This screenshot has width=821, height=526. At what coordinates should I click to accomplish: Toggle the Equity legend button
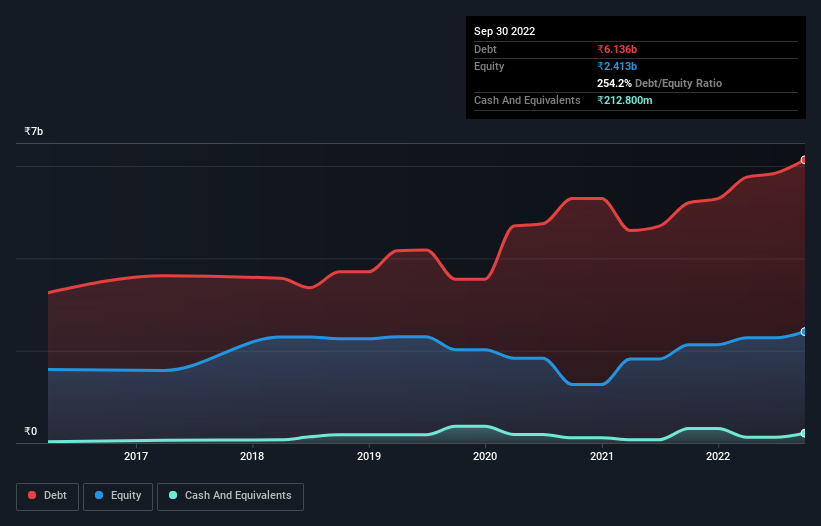coord(118,496)
